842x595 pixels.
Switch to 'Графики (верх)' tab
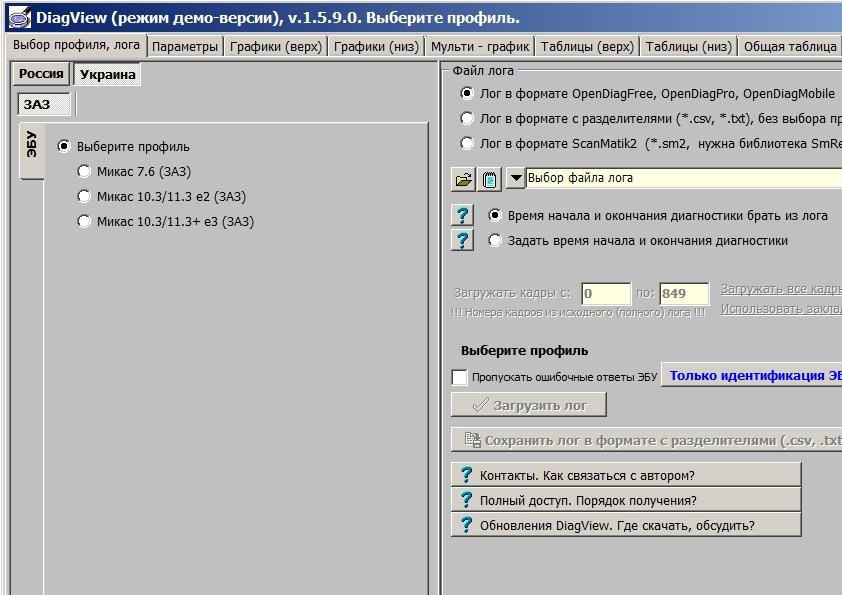click(276, 47)
